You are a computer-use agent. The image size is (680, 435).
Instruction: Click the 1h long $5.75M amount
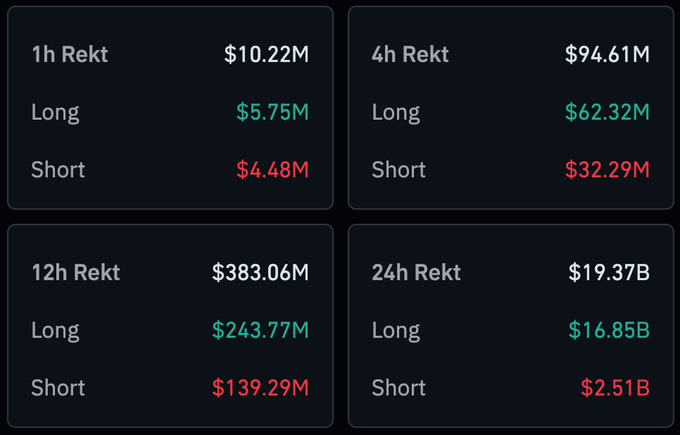pos(272,112)
